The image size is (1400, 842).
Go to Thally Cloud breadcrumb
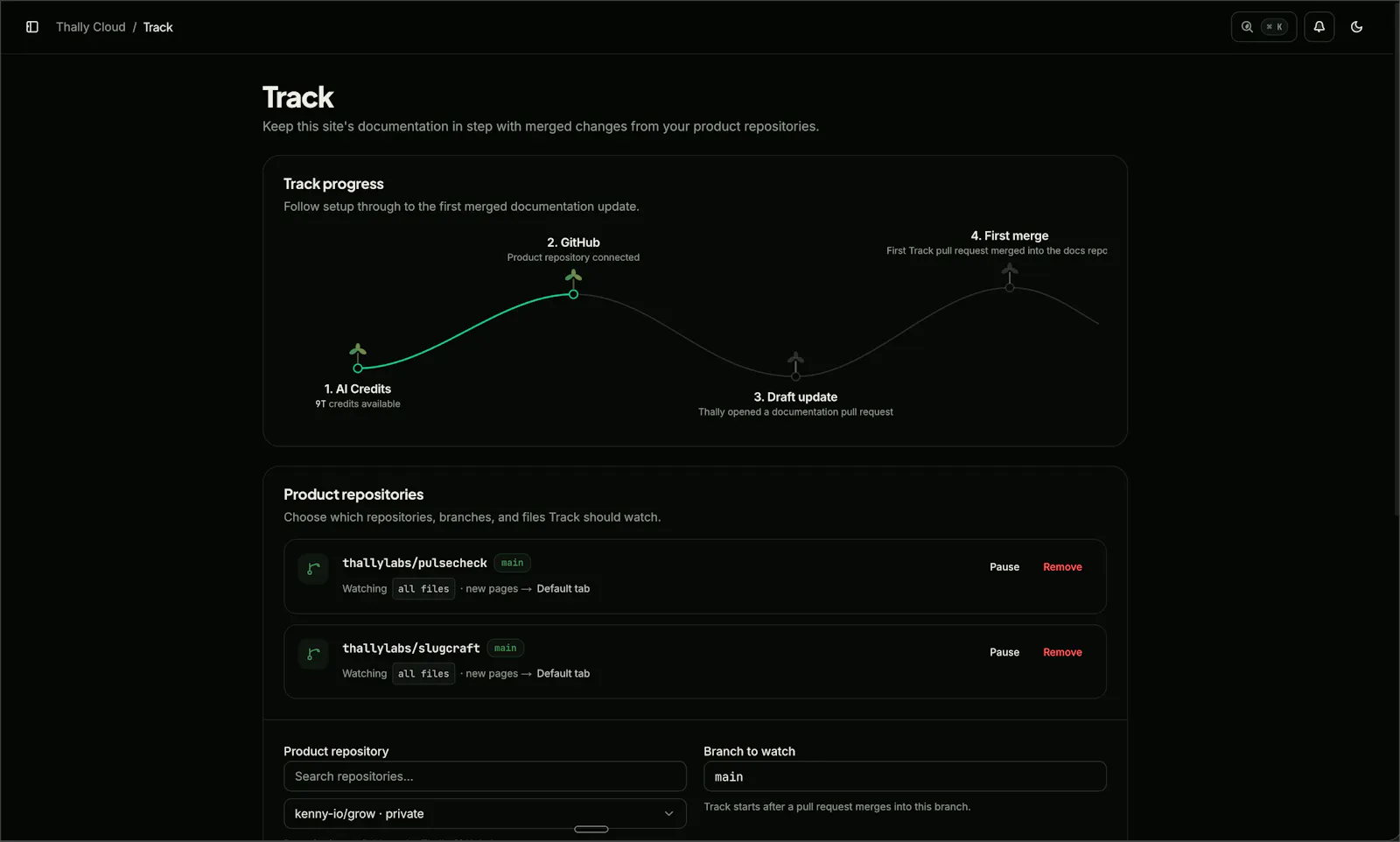[91, 27]
